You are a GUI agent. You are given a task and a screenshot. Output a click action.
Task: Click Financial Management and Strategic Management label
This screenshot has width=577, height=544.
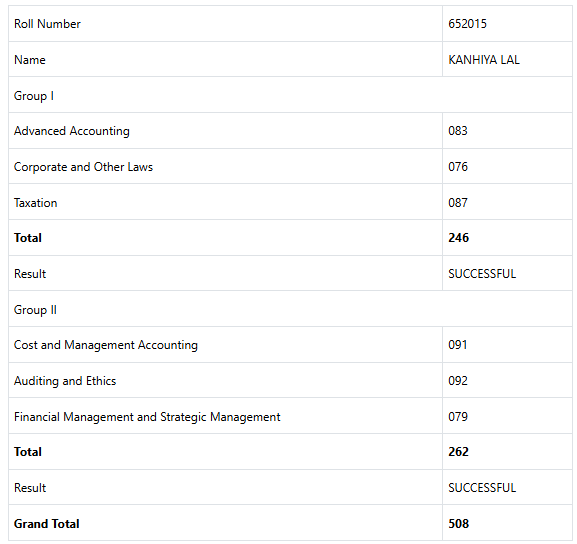[147, 417]
